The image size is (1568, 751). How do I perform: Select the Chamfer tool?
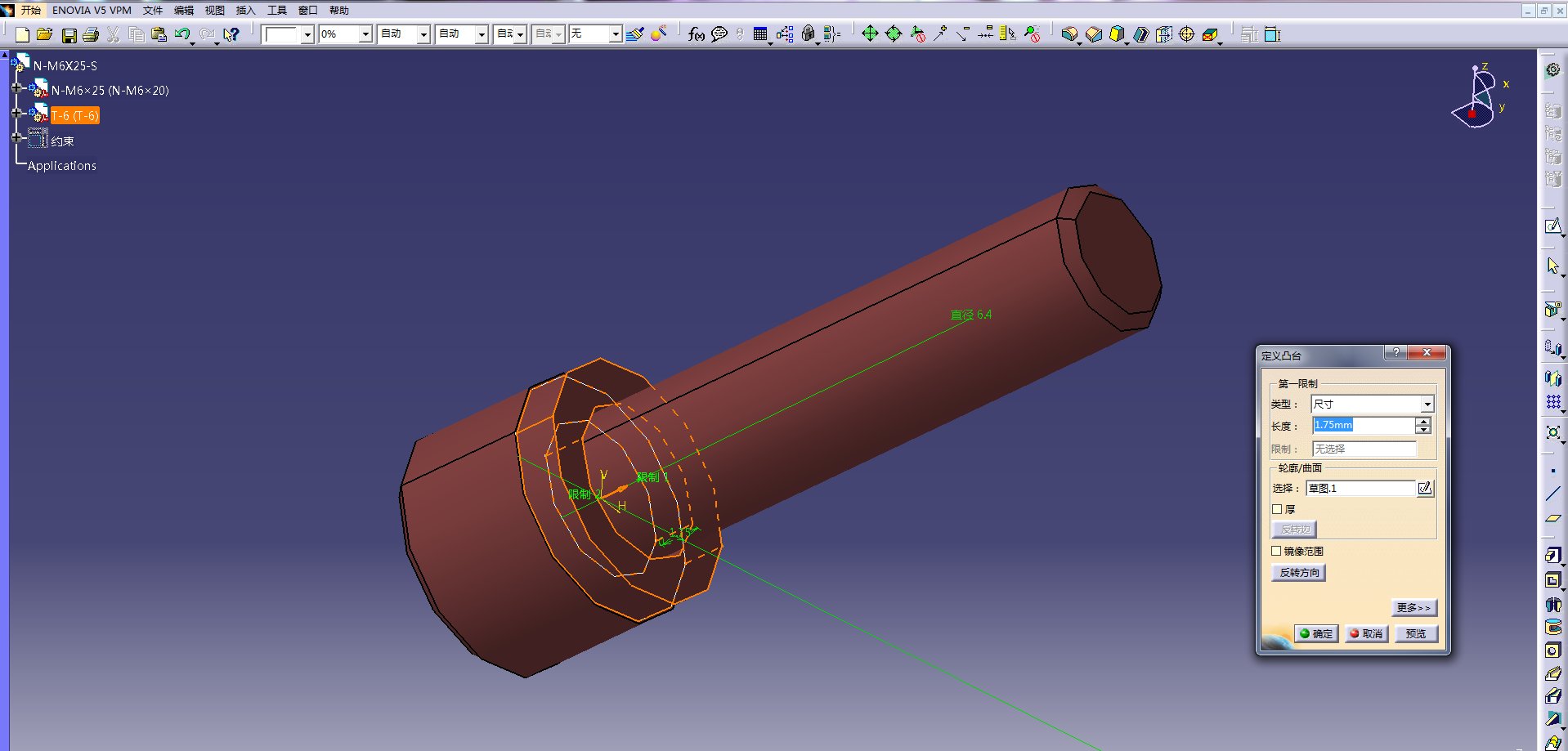(x=1093, y=34)
